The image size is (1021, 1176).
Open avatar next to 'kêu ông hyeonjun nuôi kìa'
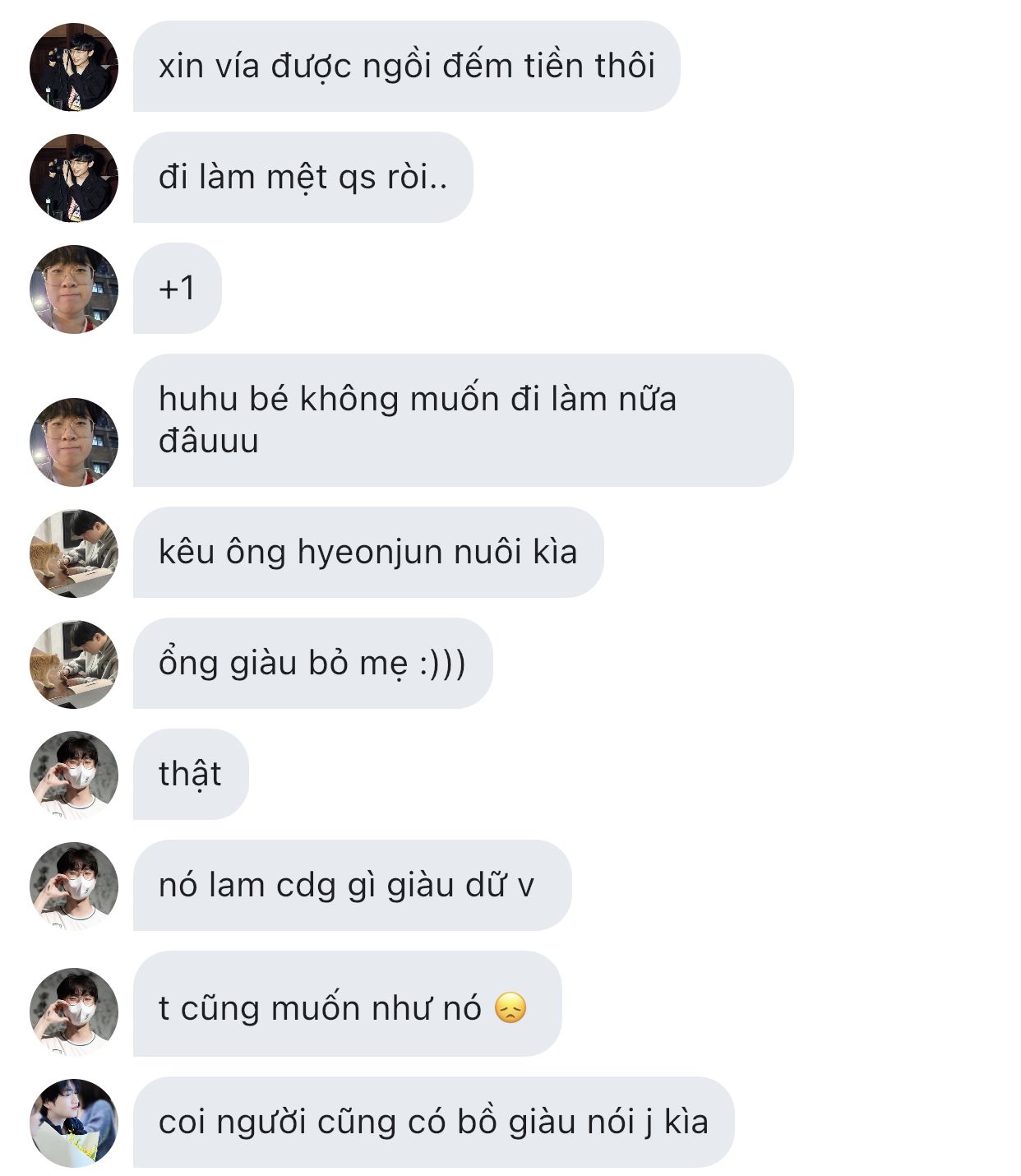coord(74,553)
